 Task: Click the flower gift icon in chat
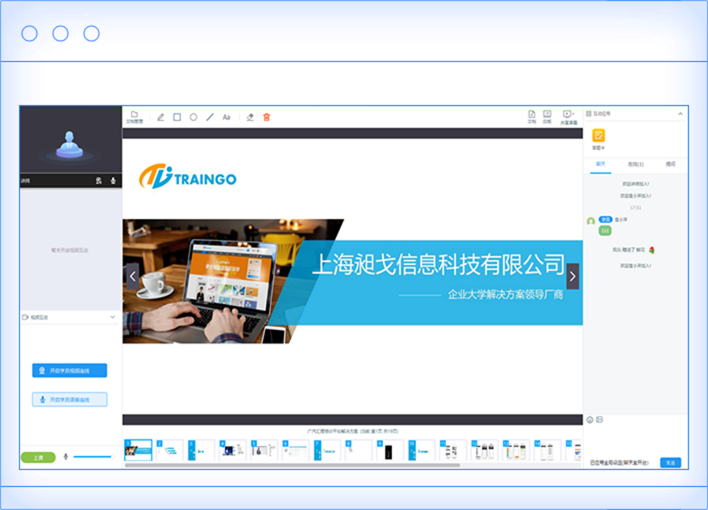(x=652, y=250)
